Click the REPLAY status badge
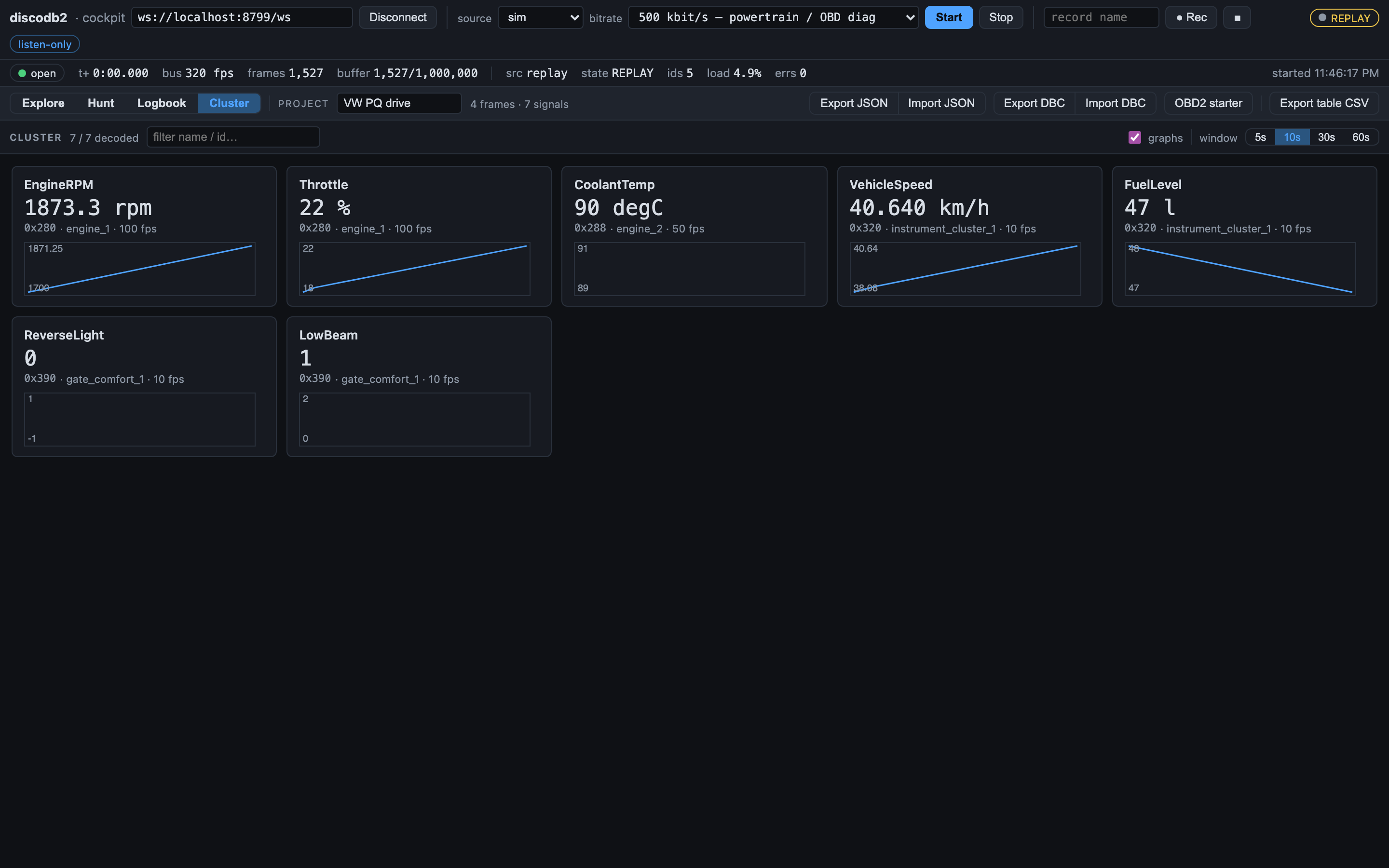 point(1344,18)
